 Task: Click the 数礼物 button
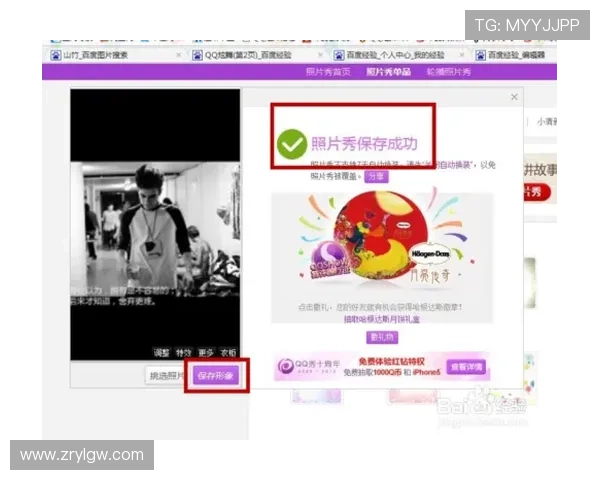(x=381, y=336)
